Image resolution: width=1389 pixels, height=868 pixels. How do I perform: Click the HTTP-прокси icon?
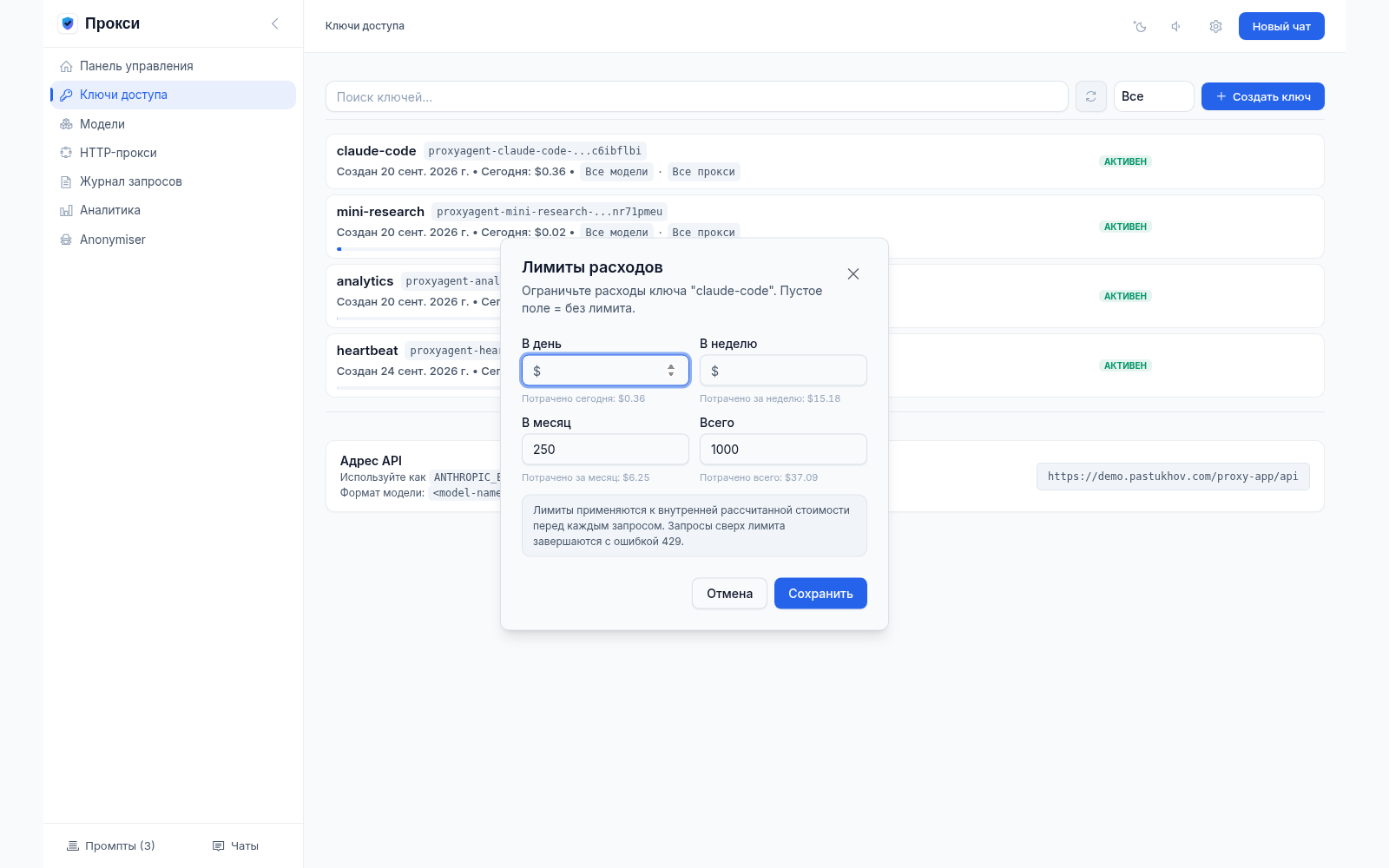(66, 153)
